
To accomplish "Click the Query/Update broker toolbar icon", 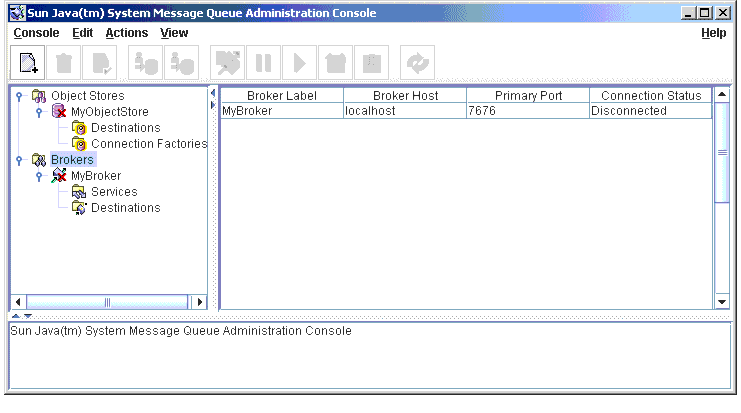I will point(228,63).
